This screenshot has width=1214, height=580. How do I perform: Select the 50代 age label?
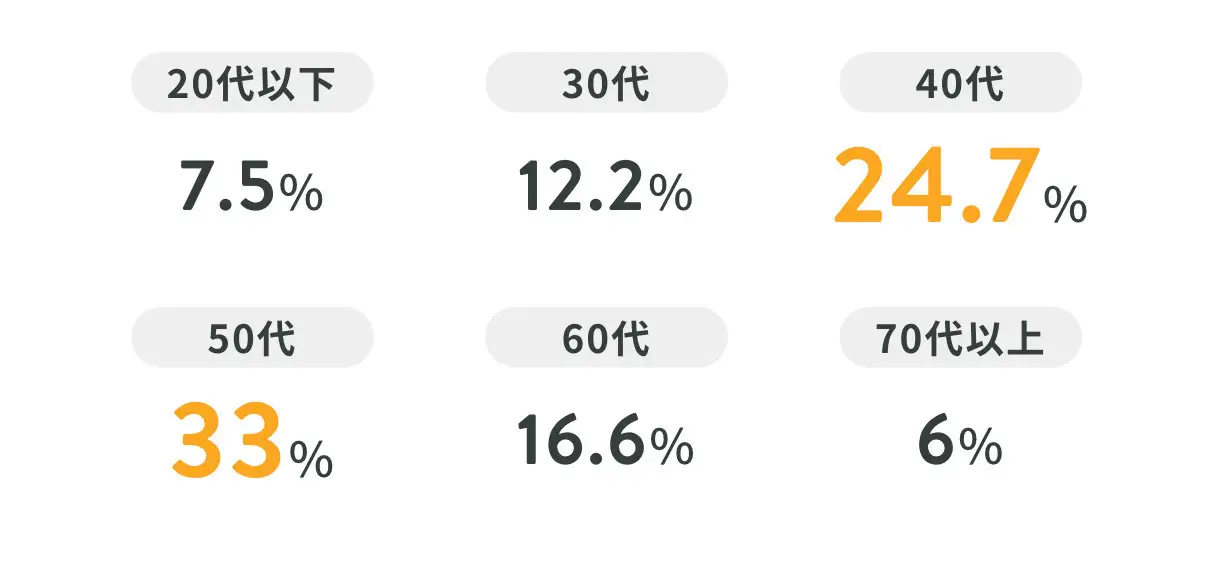point(252,338)
